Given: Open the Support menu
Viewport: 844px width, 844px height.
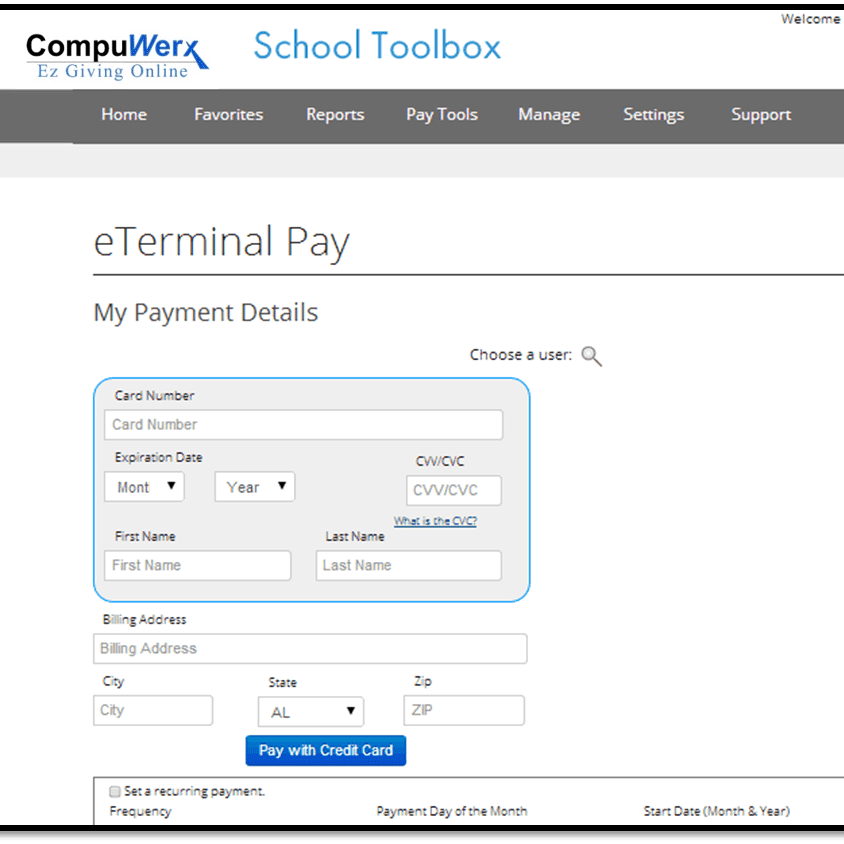Looking at the screenshot, I should tap(761, 115).
